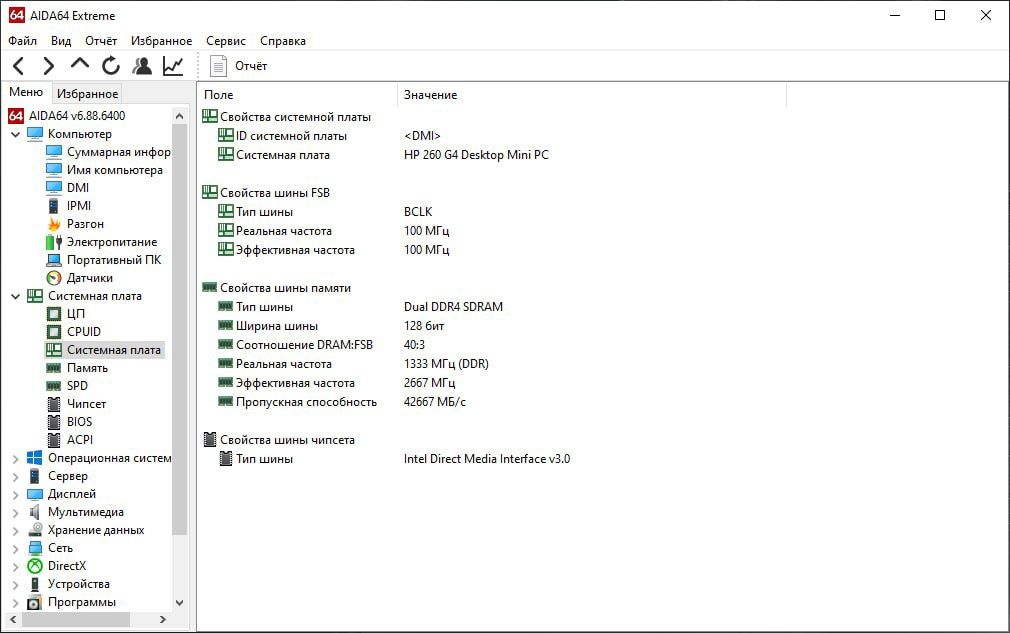This screenshot has height=633, width=1010.
Task: Click the up-level arrow toolbar icon
Action: click(80, 64)
